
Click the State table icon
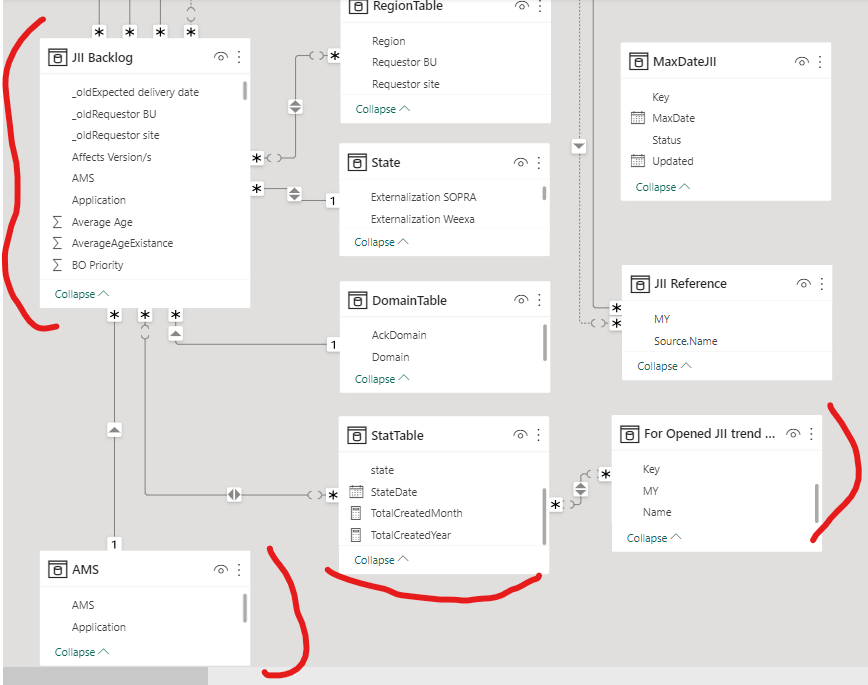[357, 163]
